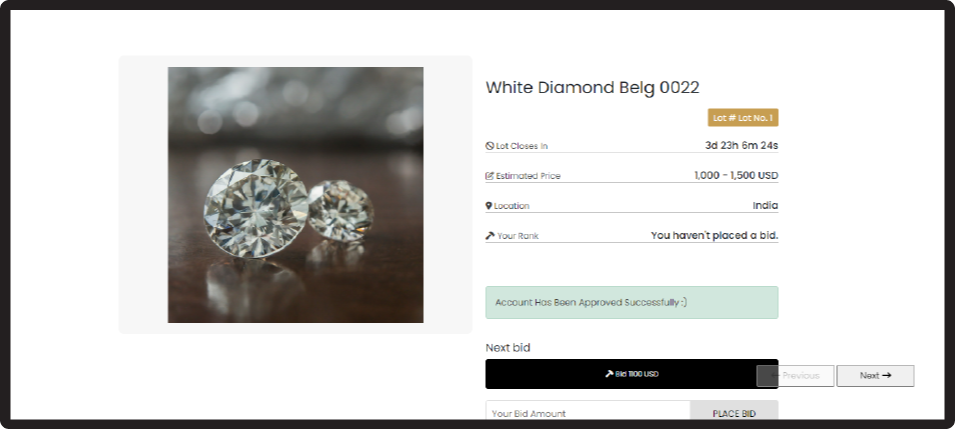The image size is (955, 429).
Task: Click the gold Lot No. 1 badge
Action: point(743,118)
